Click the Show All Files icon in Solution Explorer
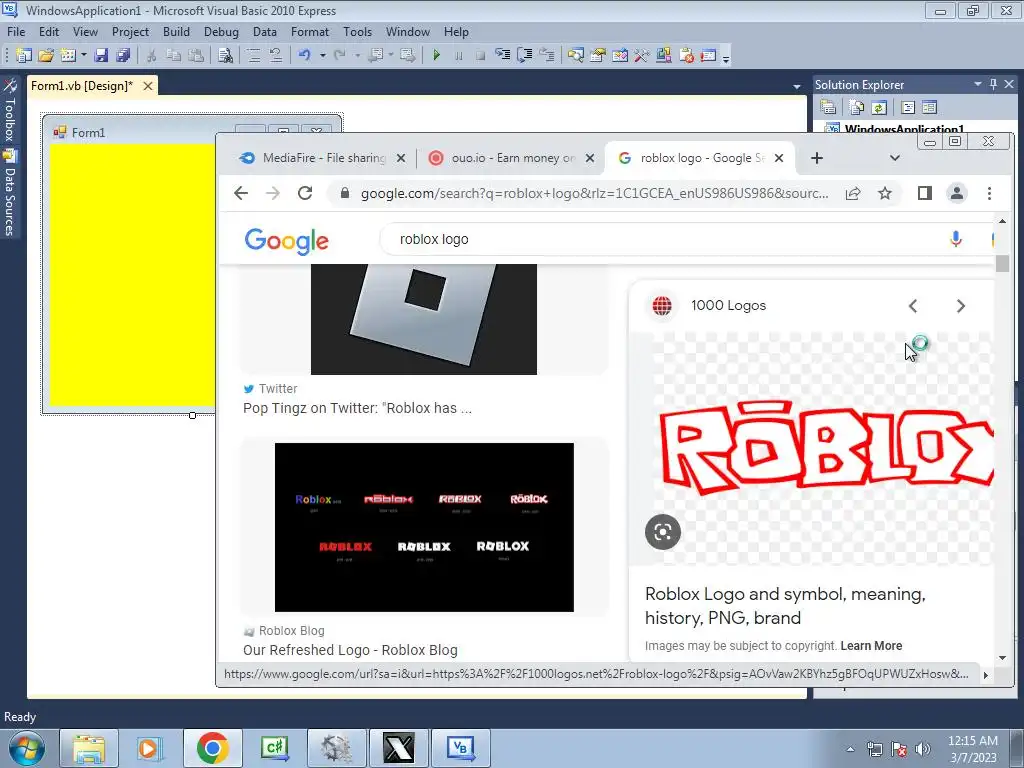Image resolution: width=1024 pixels, height=768 pixels. pos(857,107)
